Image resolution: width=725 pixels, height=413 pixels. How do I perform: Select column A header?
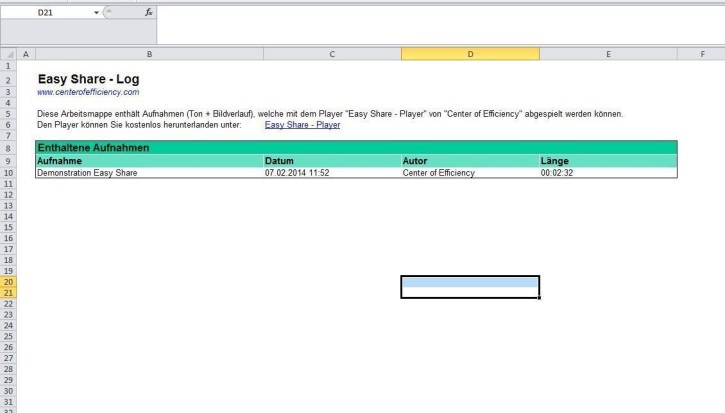pos(26,54)
